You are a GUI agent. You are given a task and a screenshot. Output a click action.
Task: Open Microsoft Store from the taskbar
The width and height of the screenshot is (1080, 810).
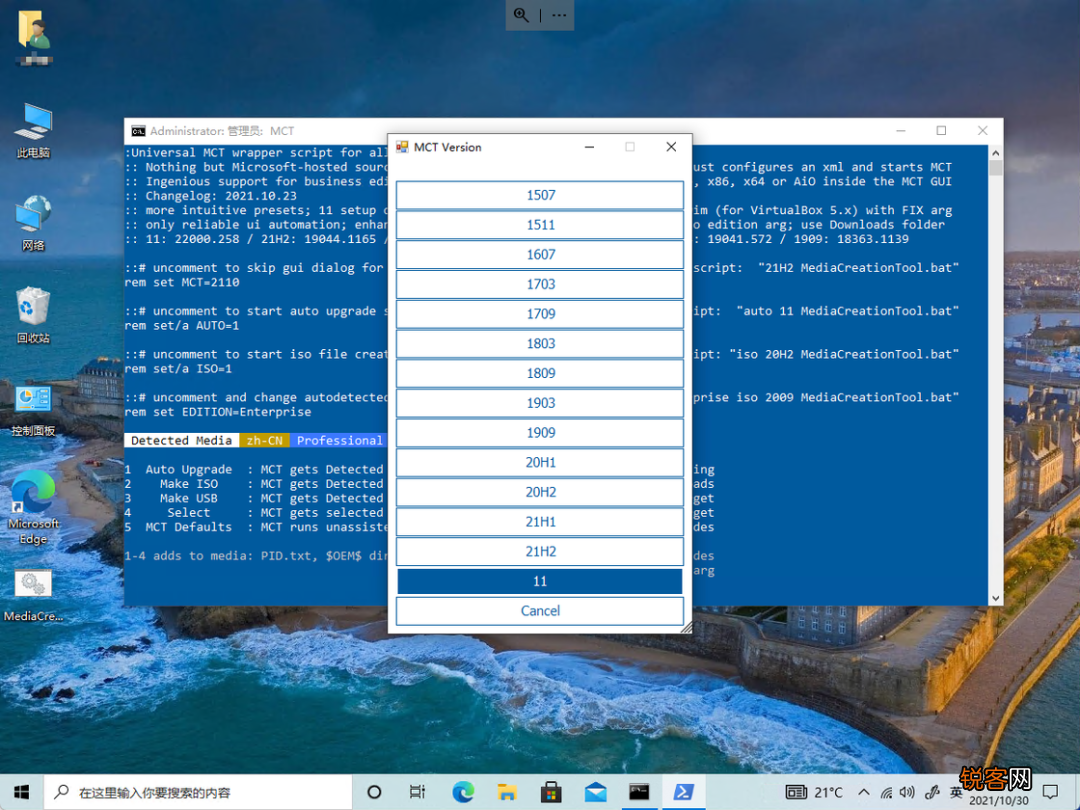[551, 792]
